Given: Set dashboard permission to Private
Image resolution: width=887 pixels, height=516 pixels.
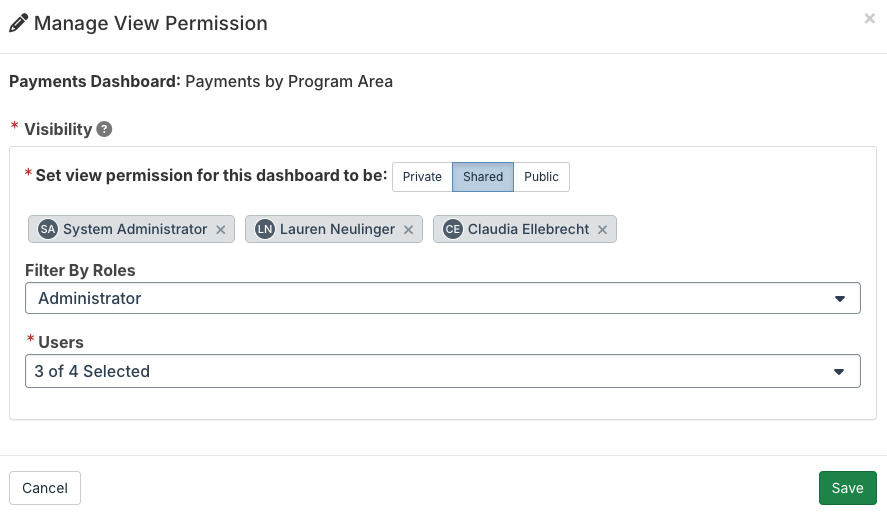Looking at the screenshot, I should (422, 177).
